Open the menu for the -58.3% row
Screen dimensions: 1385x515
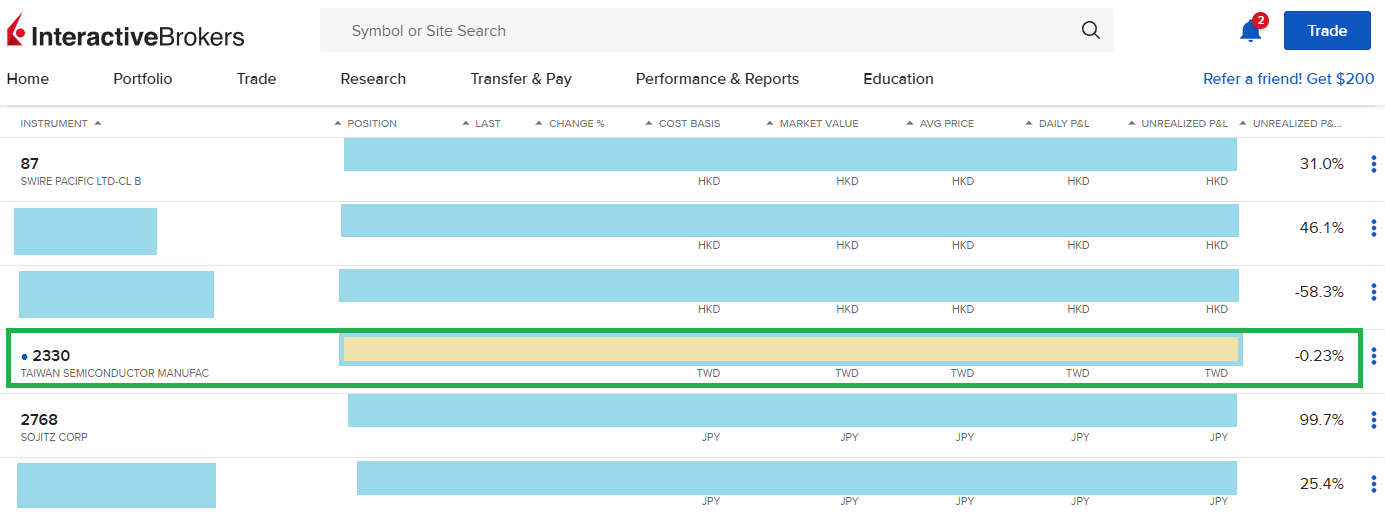(1374, 292)
